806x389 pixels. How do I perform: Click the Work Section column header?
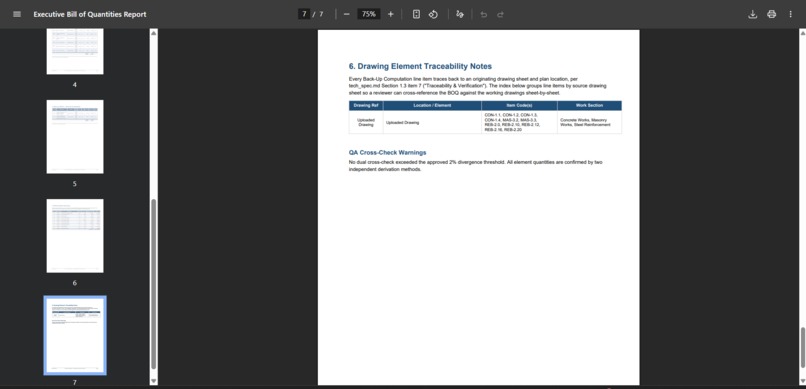[x=590, y=105]
